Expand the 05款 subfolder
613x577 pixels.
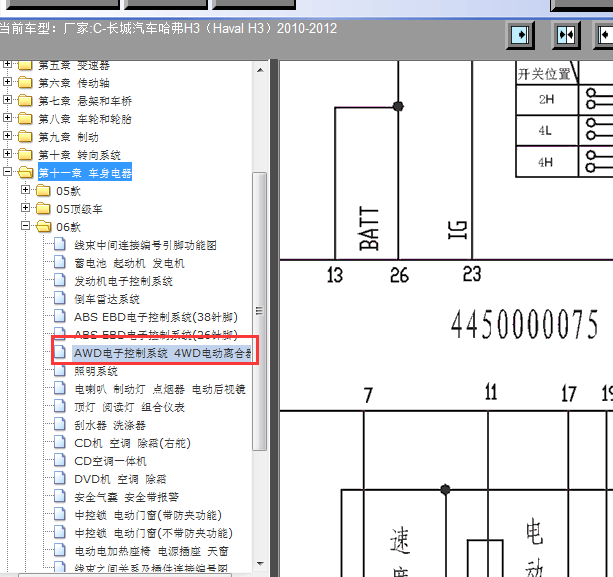coord(25,190)
